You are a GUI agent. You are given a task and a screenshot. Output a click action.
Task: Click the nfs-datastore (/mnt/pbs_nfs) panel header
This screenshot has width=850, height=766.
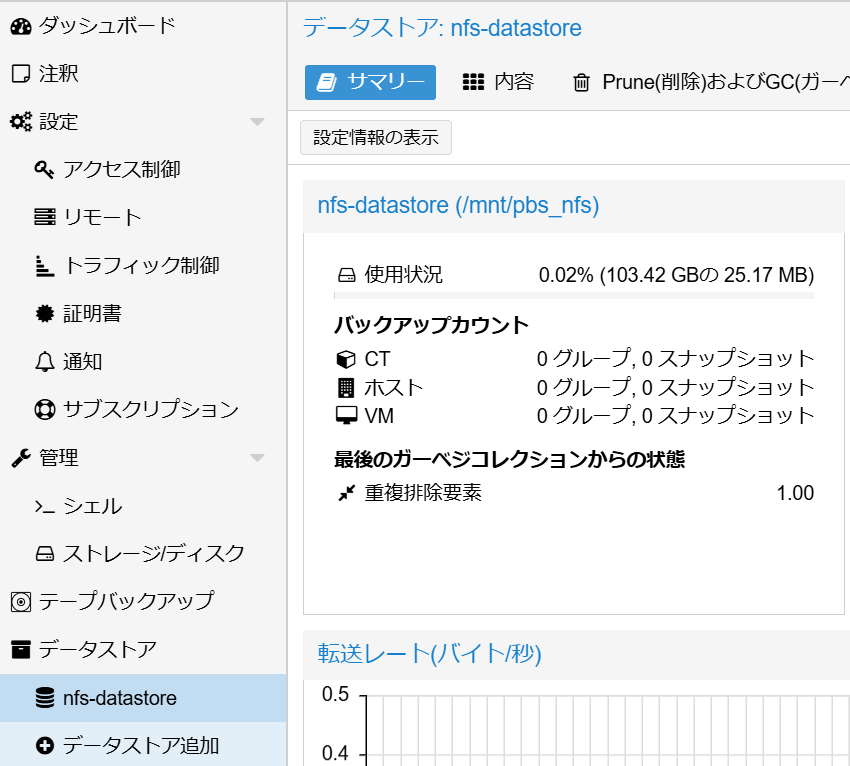(x=574, y=206)
